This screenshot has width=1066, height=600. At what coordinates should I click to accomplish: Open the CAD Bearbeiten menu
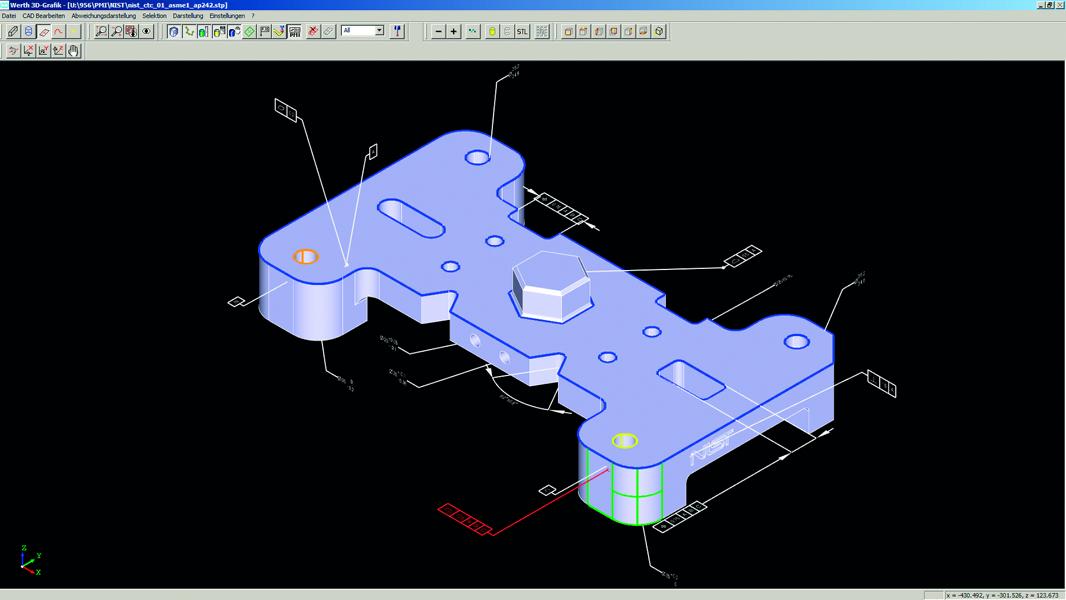44,16
